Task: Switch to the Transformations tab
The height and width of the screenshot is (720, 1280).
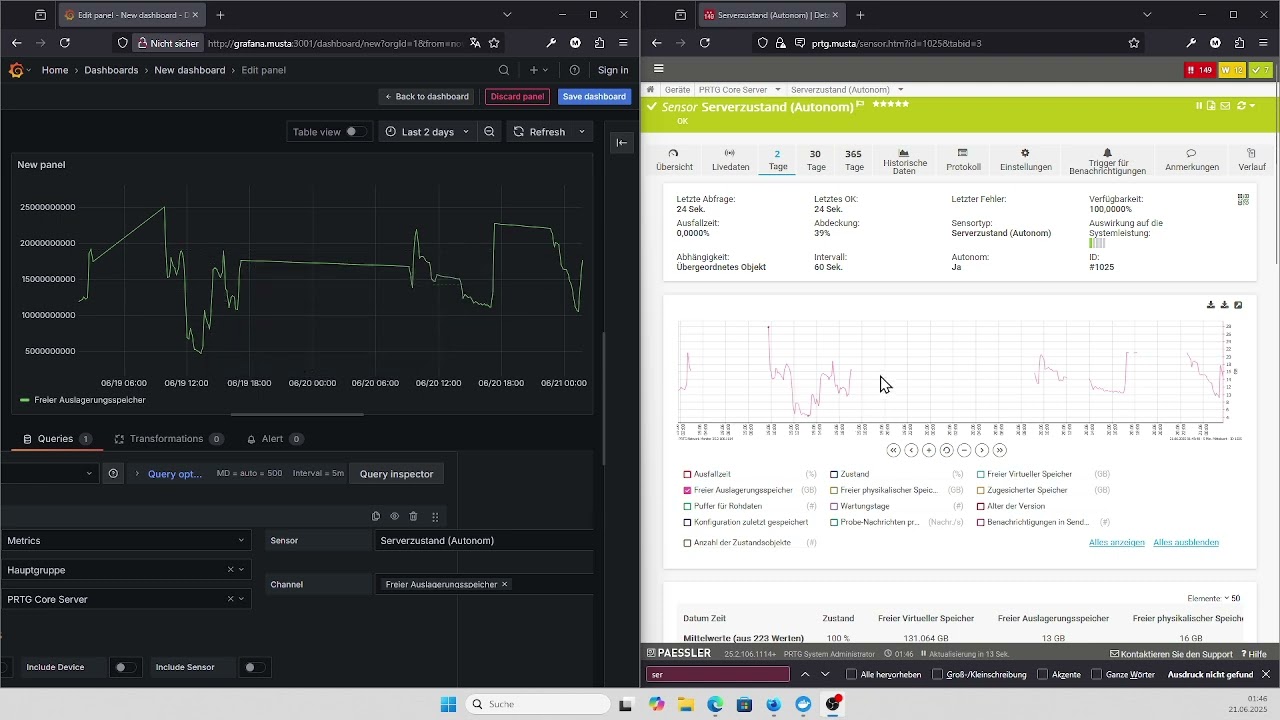Action: pos(168,439)
